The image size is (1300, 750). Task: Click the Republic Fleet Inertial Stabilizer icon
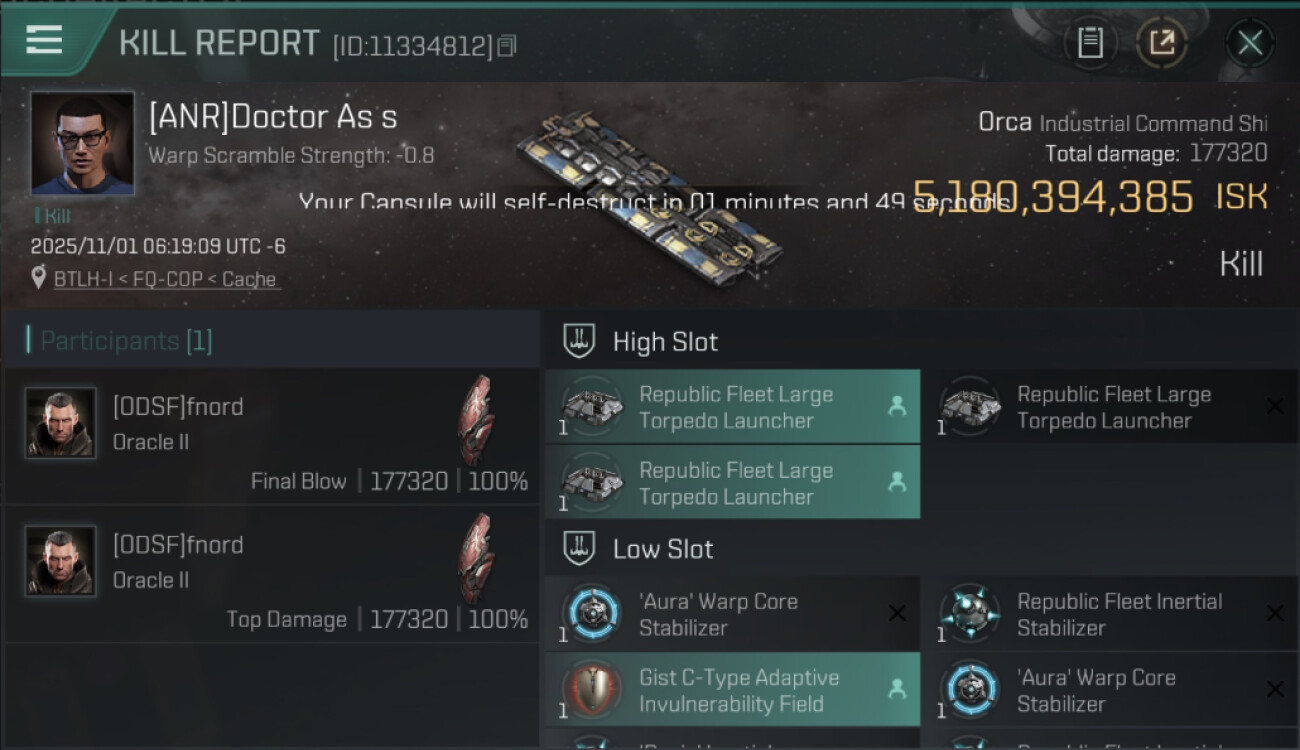pyautogui.click(x=969, y=614)
